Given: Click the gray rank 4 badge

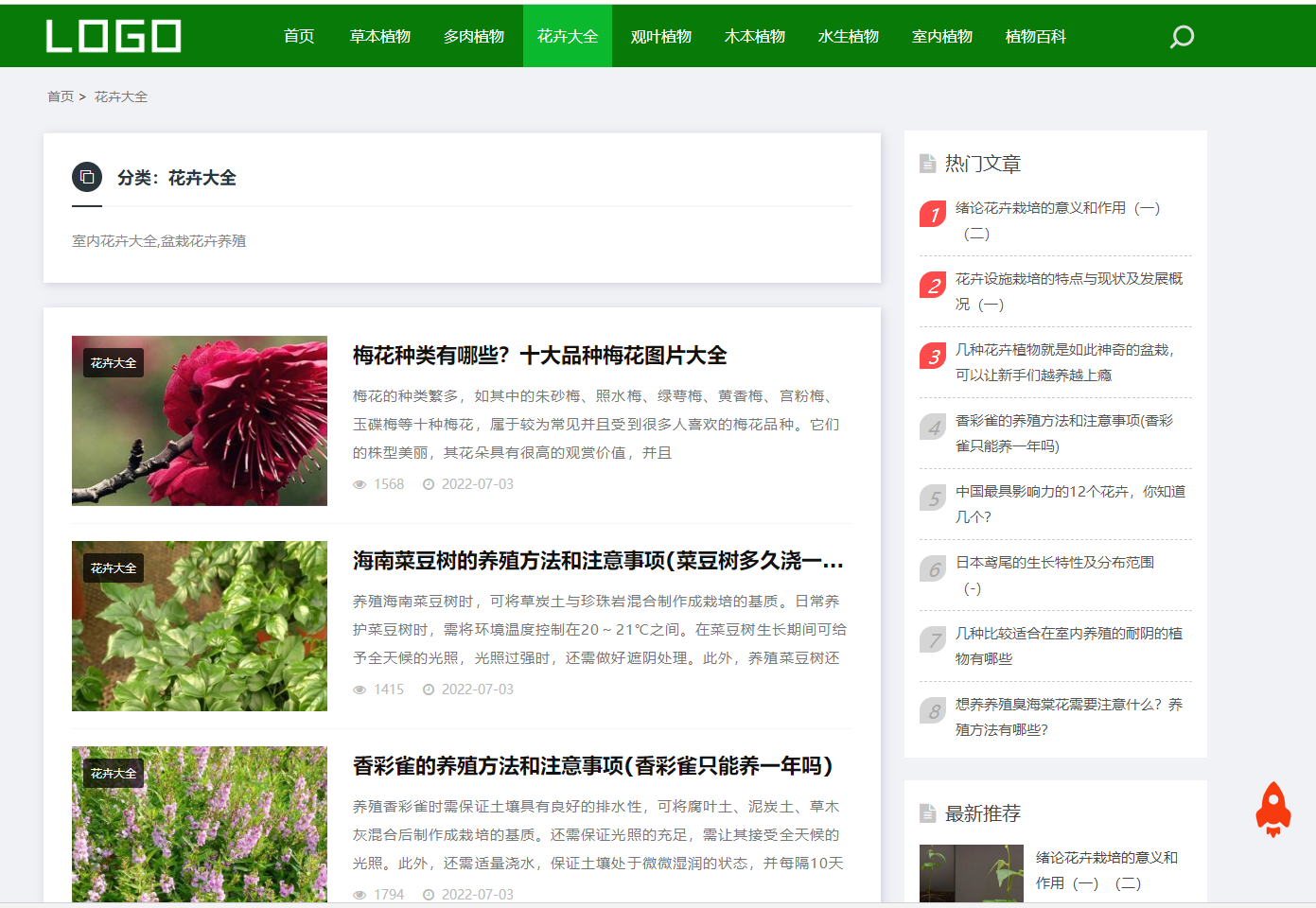Looking at the screenshot, I should click(x=933, y=428).
